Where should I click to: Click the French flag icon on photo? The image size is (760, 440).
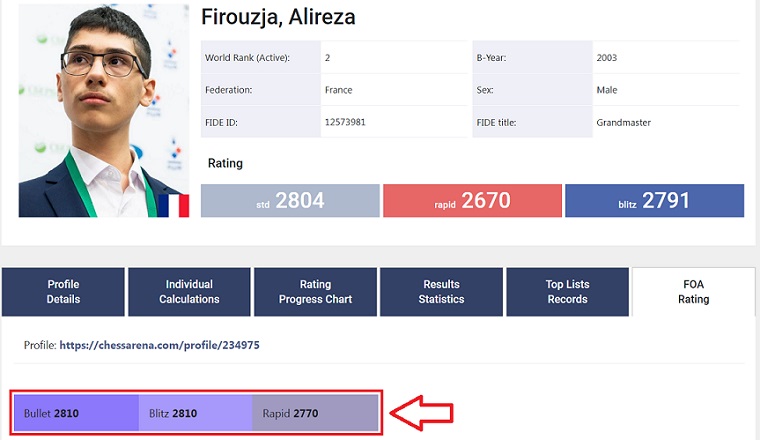173,205
